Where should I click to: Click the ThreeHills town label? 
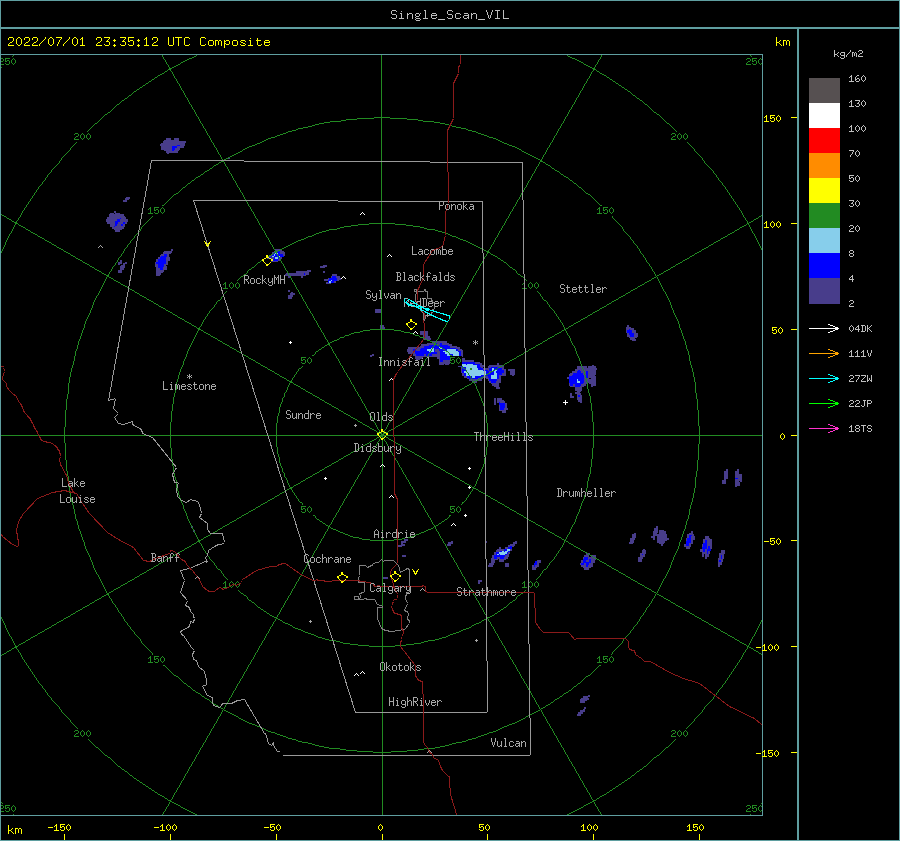click(x=503, y=437)
